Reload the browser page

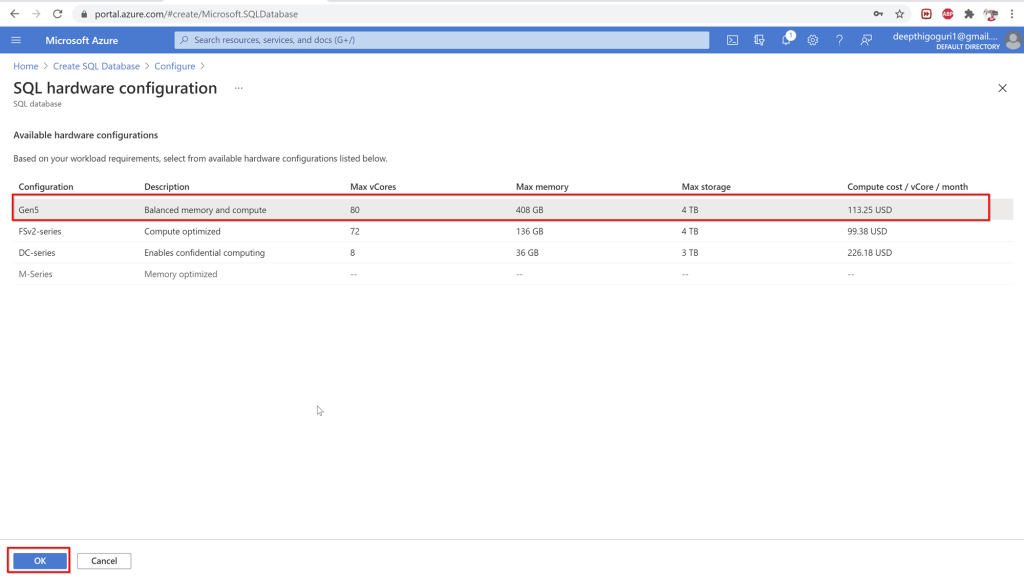[58, 14]
